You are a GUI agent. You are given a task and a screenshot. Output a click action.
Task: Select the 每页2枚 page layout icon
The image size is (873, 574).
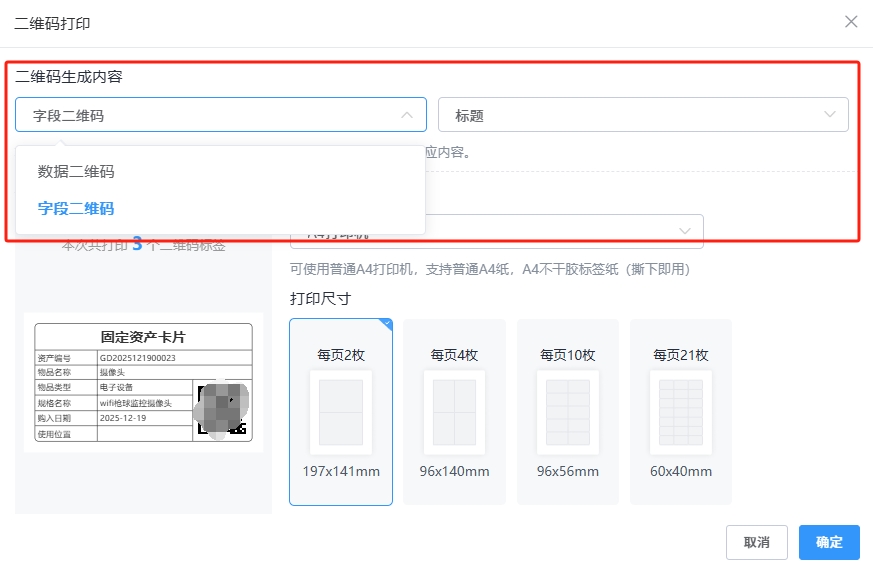click(340, 412)
